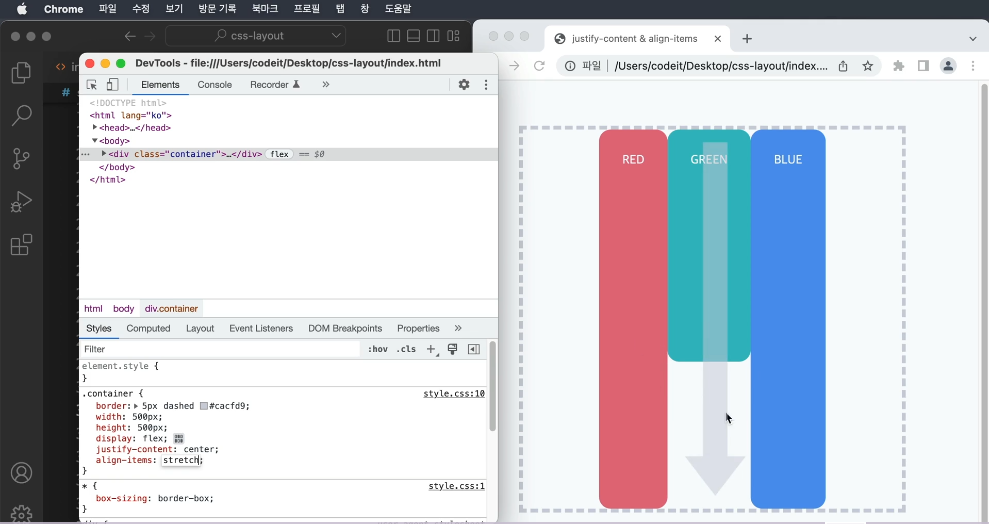The width and height of the screenshot is (989, 524).
Task: Add new style rule plus button
Action: point(431,349)
